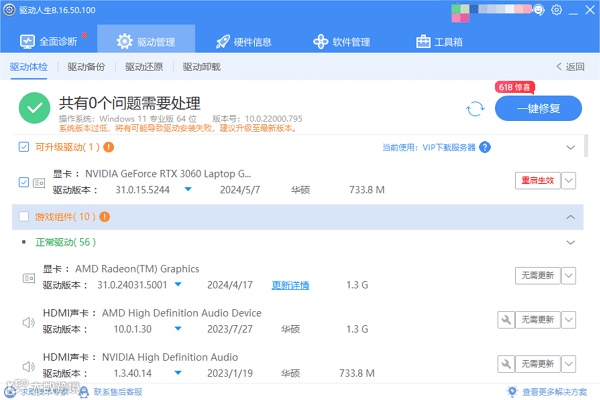Open the 硬件信息 tab
Screen dimensions: 600x400
[243, 41]
